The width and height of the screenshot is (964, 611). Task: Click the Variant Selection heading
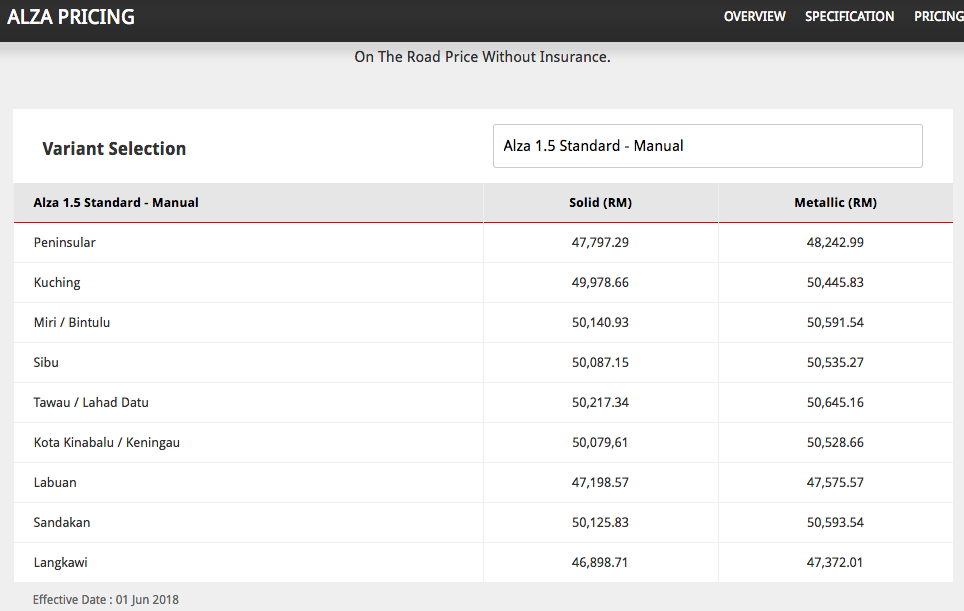114,149
